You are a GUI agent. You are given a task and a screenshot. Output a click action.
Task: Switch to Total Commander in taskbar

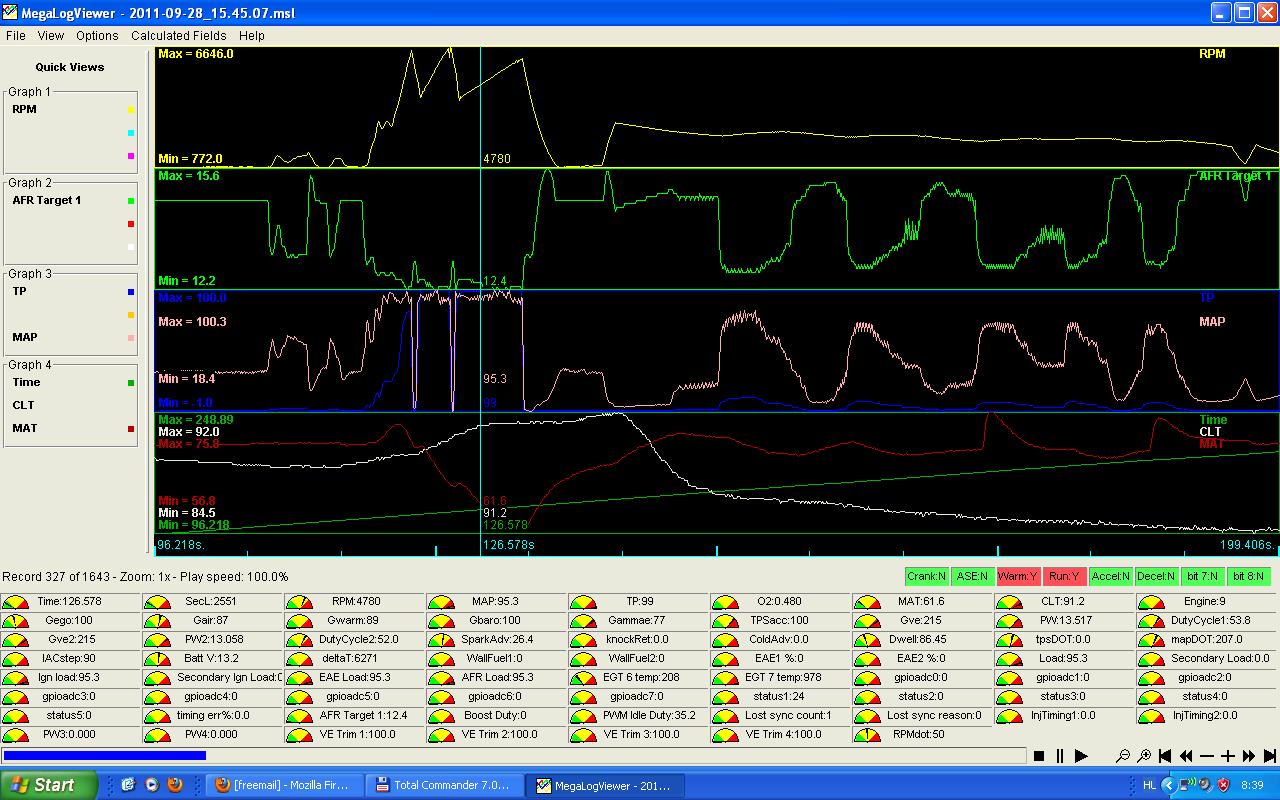pos(442,785)
